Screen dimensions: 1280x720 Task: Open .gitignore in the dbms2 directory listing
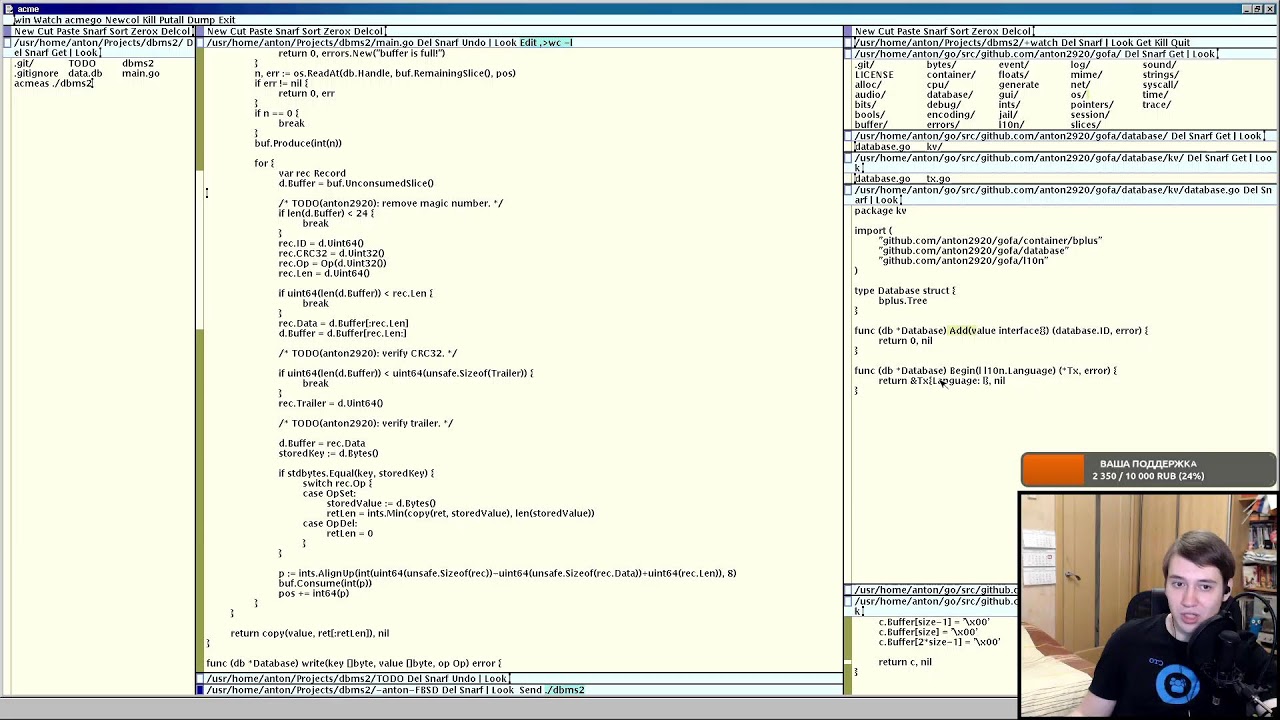click(x=36, y=74)
